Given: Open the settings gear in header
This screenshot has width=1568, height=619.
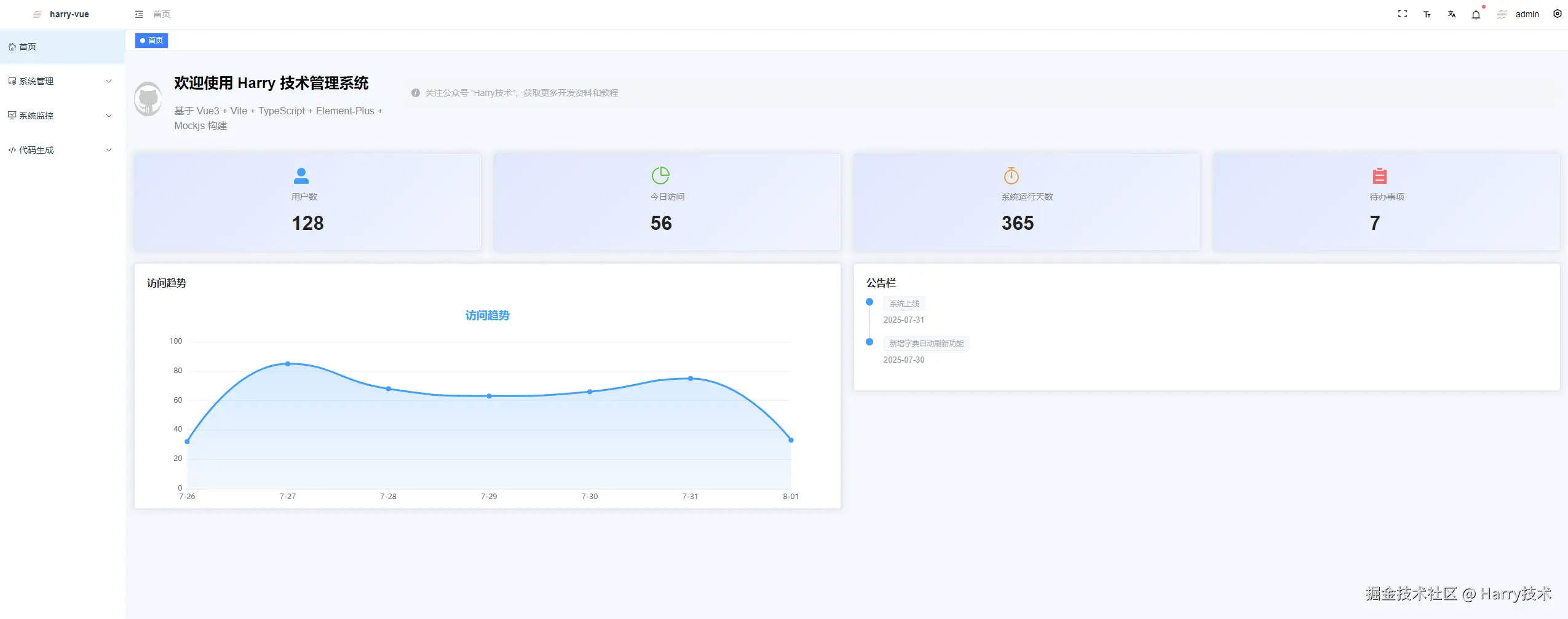Looking at the screenshot, I should (1558, 14).
